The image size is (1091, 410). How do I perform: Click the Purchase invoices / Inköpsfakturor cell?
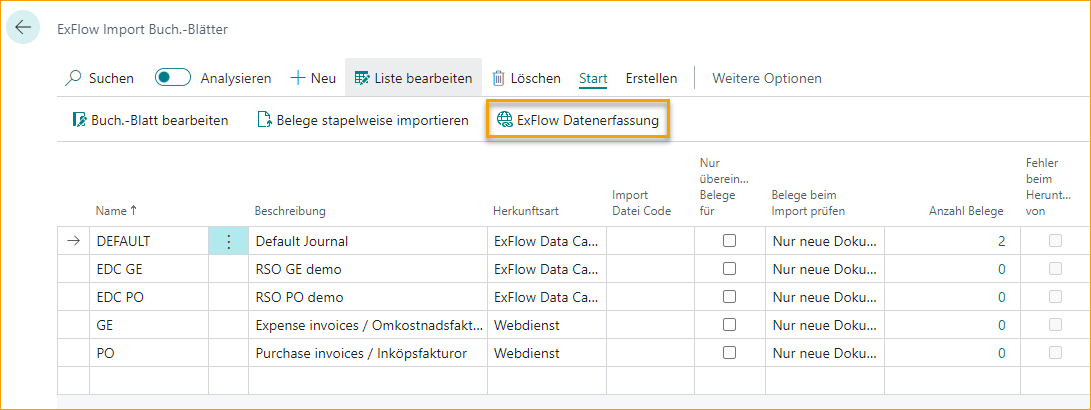pos(368,353)
